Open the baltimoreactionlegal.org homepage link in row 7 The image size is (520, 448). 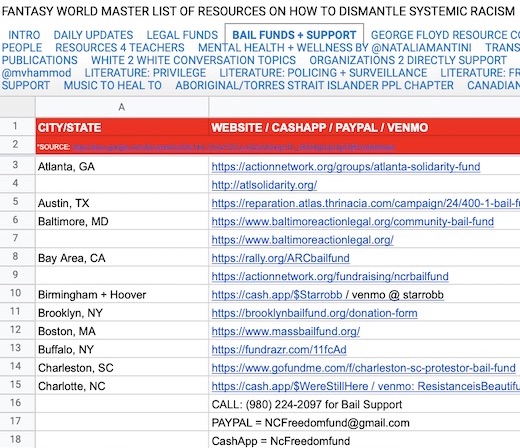[302, 240]
